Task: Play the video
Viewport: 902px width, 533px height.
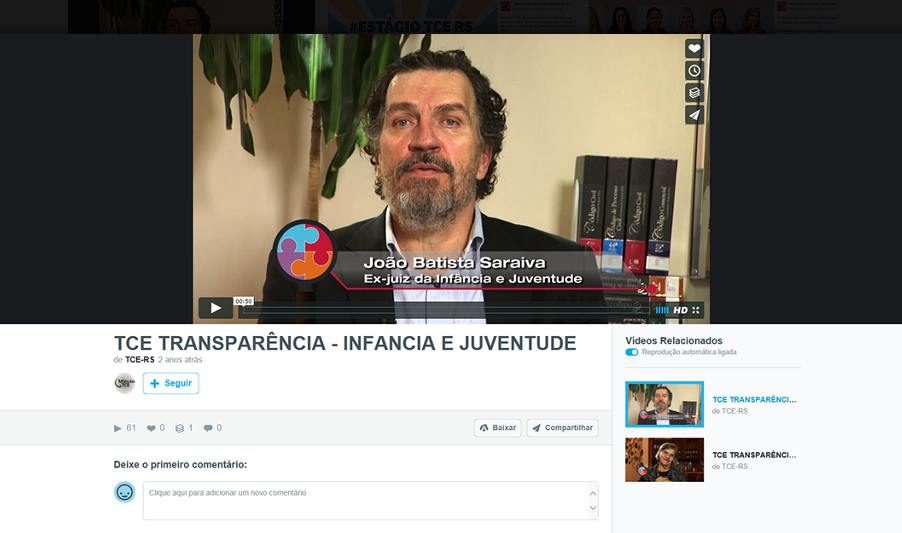Action: 216,308
